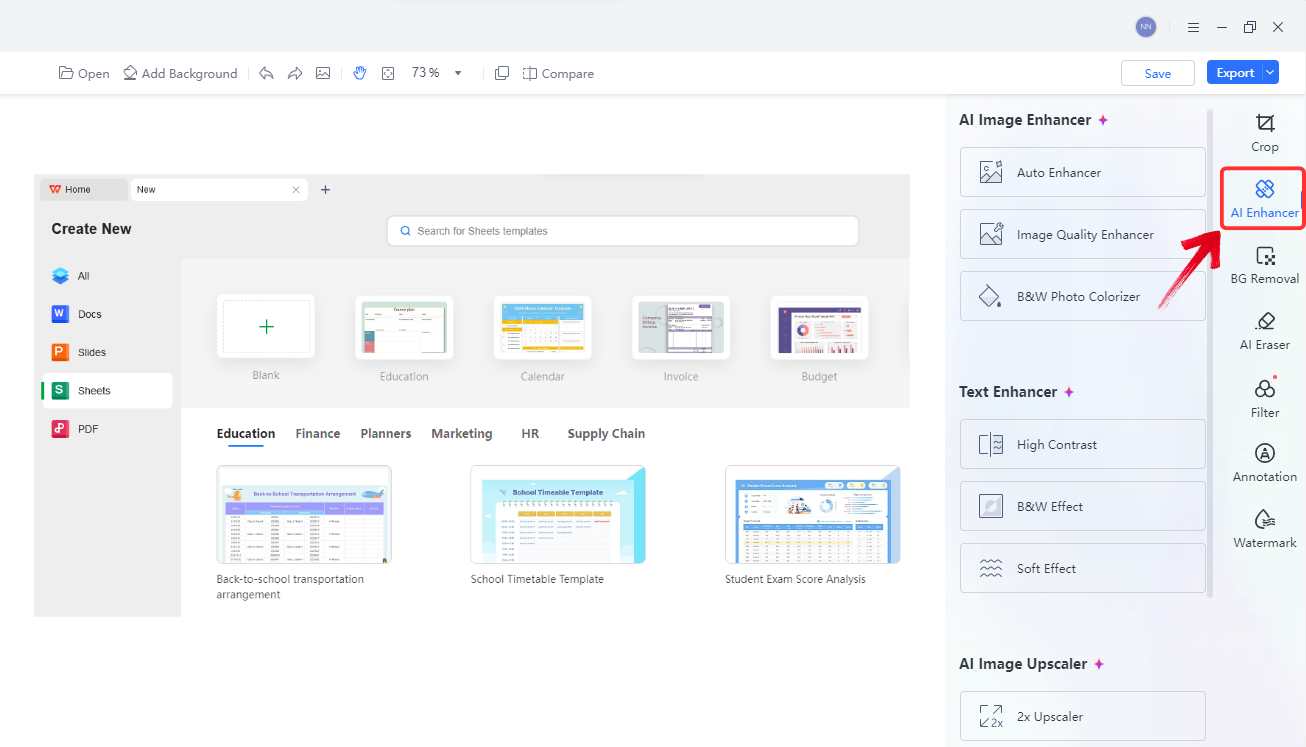Click the redo arrow icon
The height and width of the screenshot is (747, 1306).
[294, 73]
